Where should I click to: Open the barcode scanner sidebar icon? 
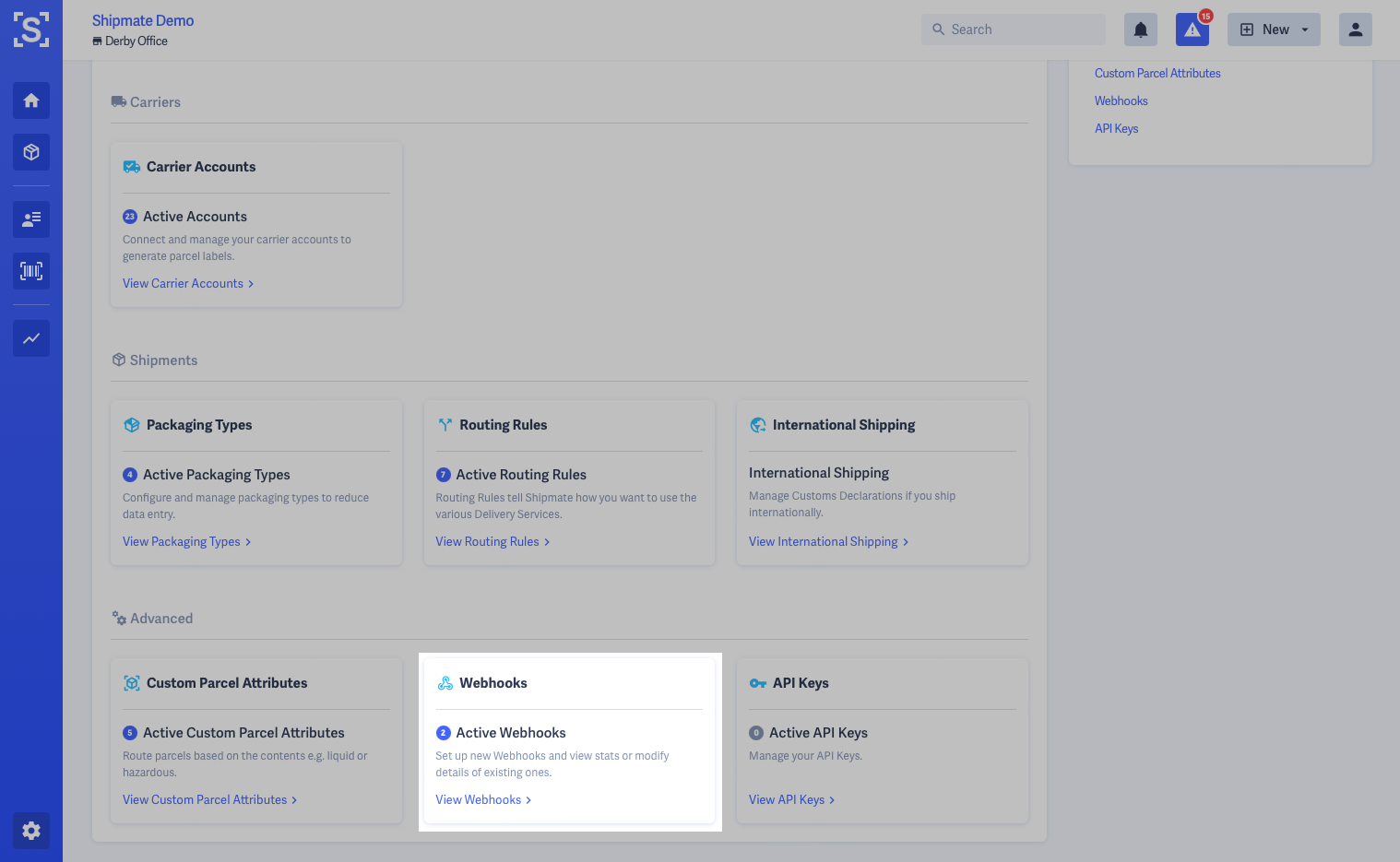click(31, 271)
